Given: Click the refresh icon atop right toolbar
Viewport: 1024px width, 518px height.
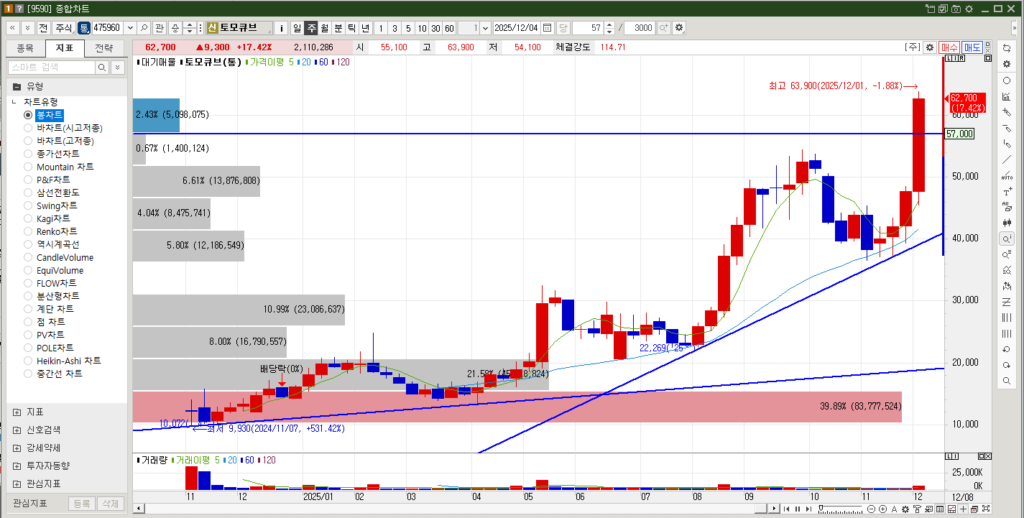Looking at the screenshot, I should click(1007, 47).
